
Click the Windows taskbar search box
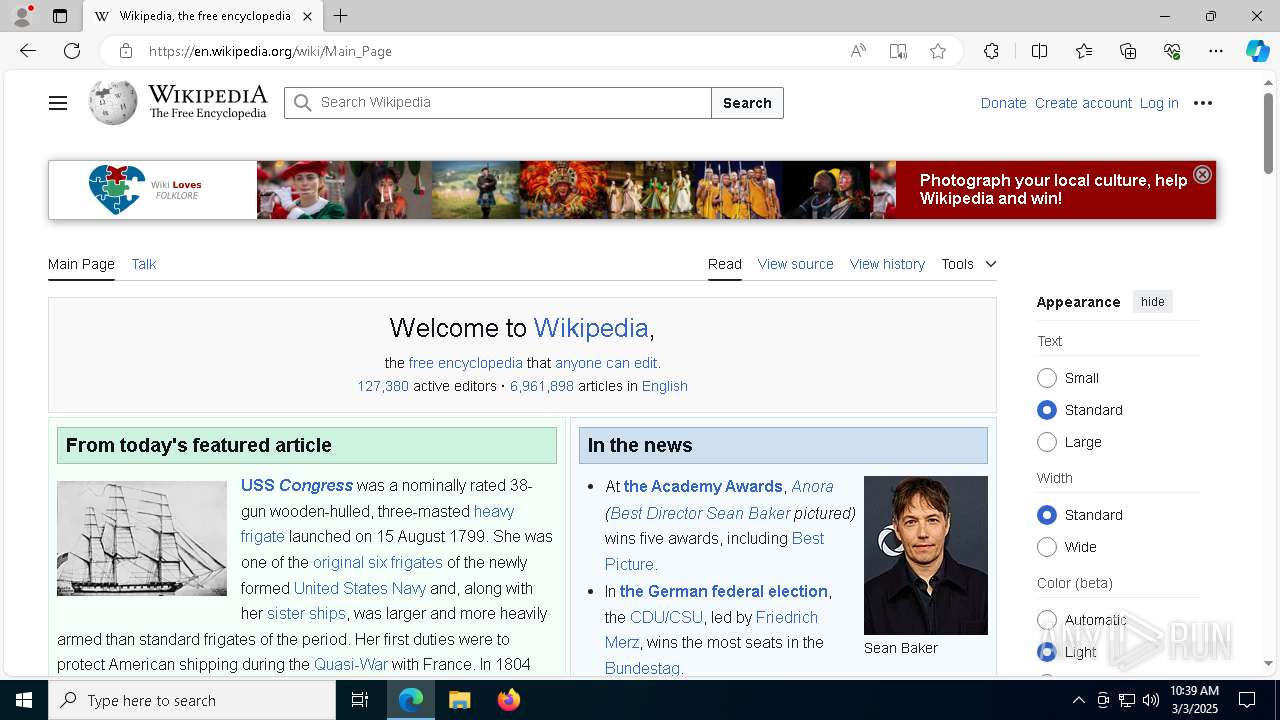pos(192,700)
